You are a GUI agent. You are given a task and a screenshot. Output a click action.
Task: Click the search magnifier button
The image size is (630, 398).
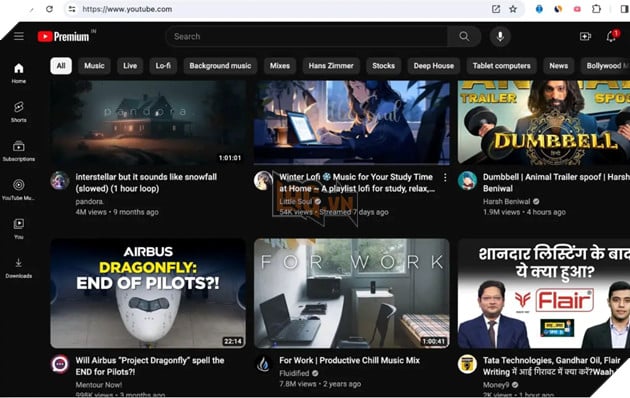tap(464, 37)
